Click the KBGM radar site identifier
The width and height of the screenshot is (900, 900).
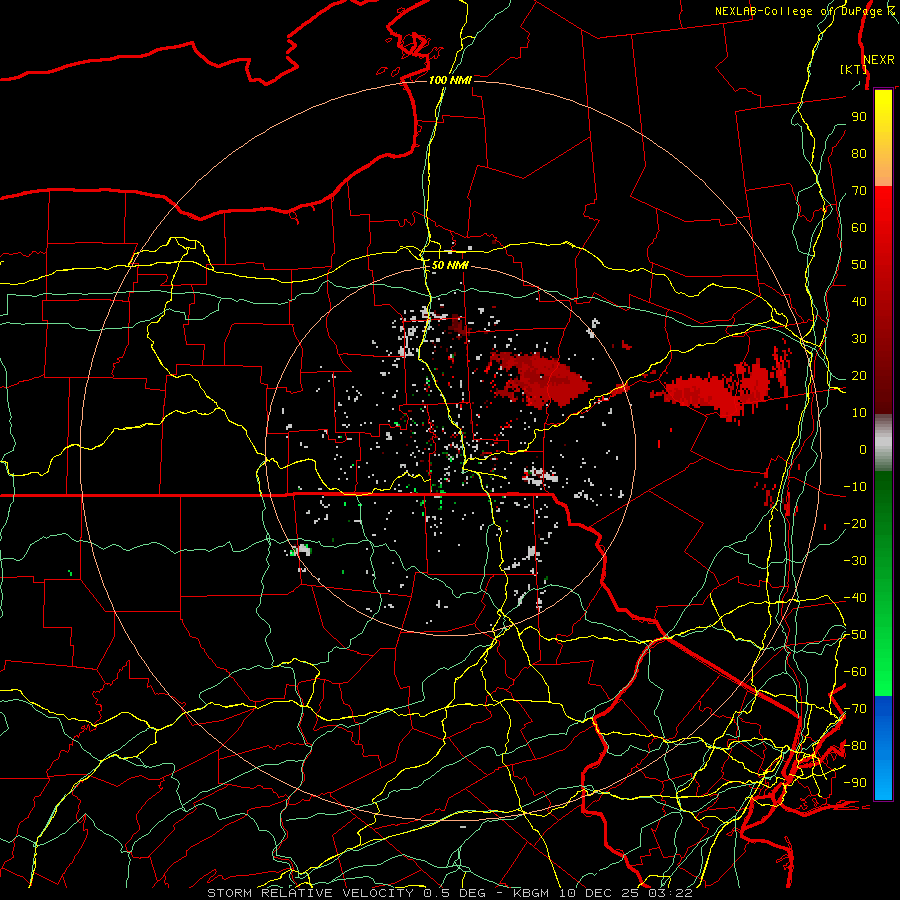(x=532, y=893)
